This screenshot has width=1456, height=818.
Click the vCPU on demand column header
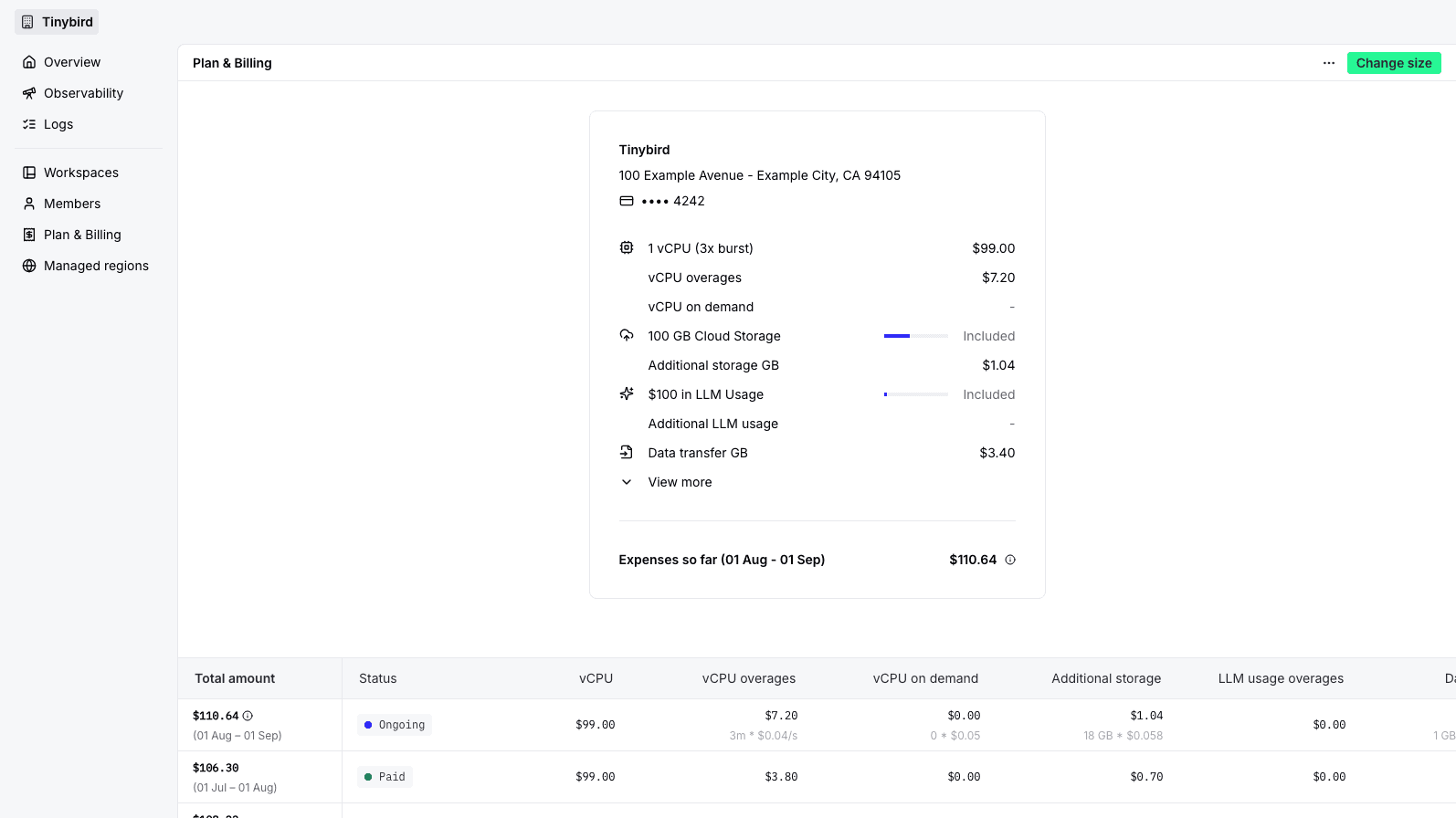(925, 678)
